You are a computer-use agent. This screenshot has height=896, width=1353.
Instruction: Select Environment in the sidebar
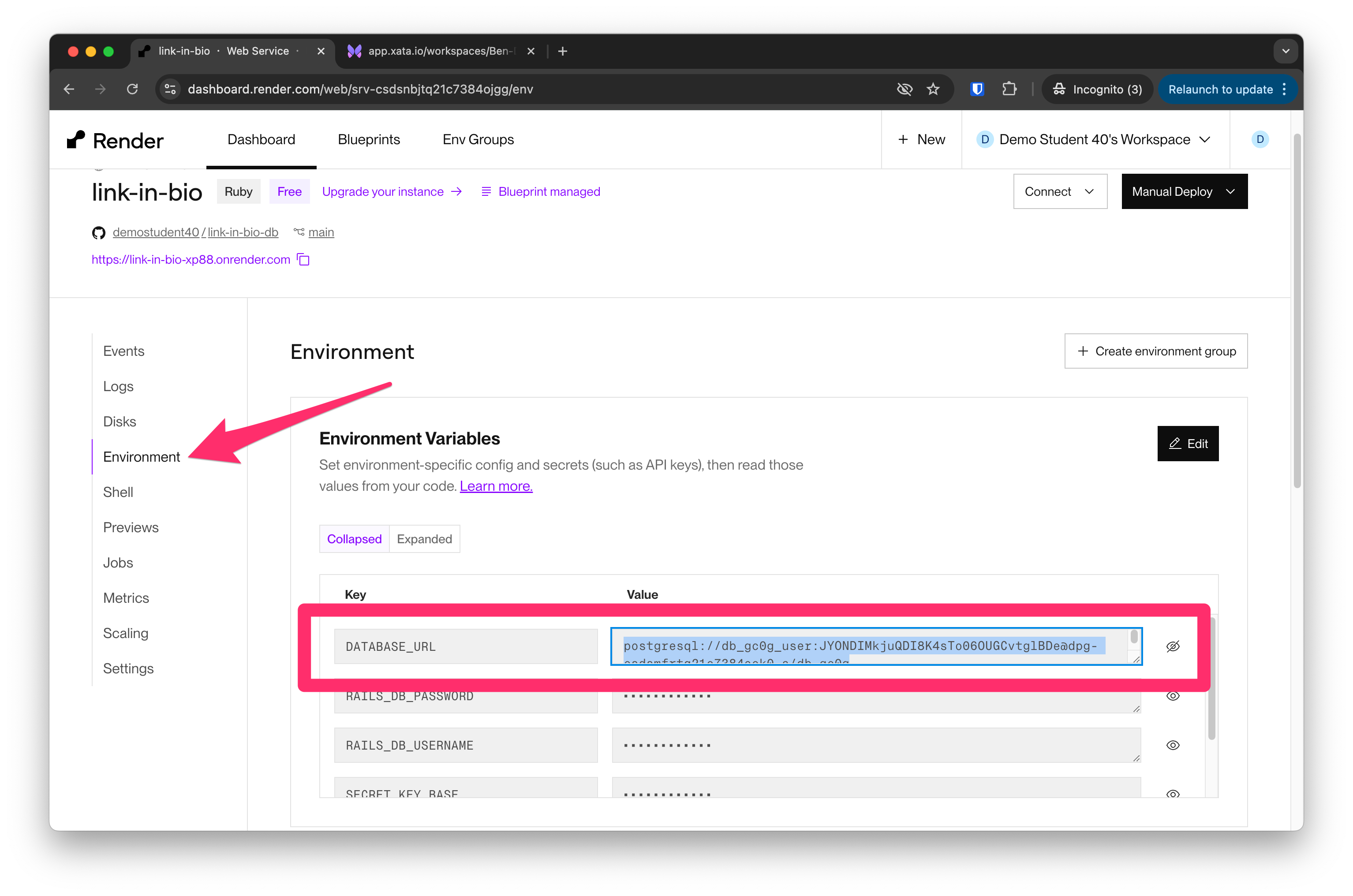[x=142, y=457]
